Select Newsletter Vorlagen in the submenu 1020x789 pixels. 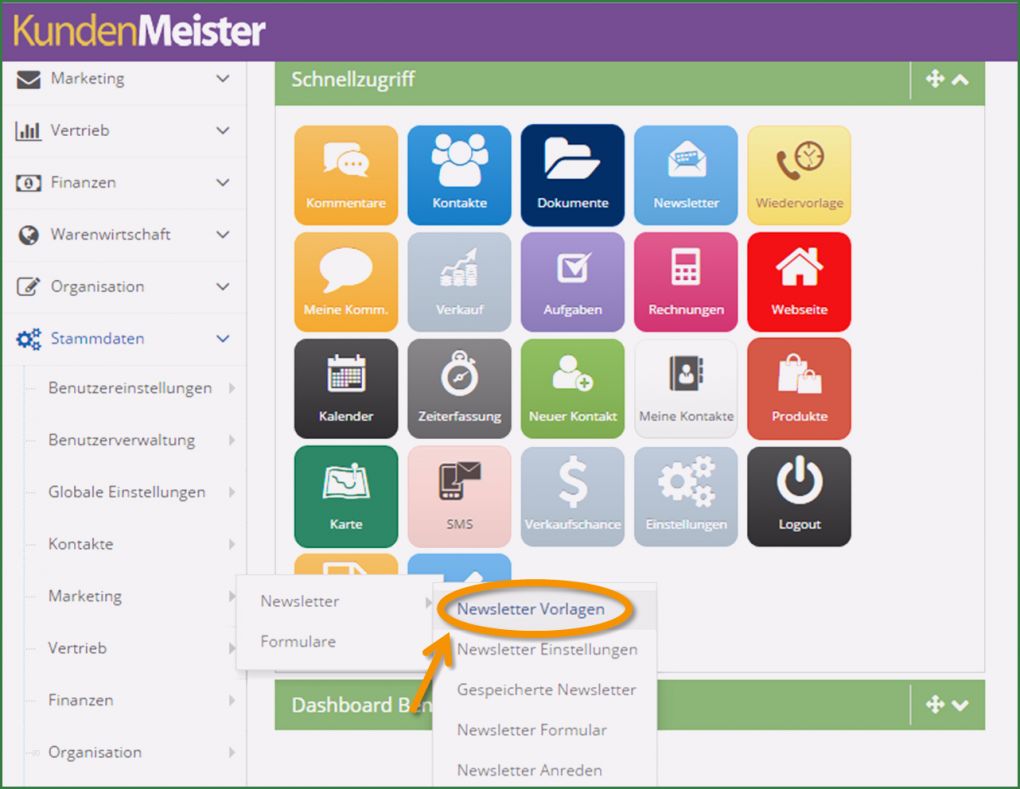531,609
